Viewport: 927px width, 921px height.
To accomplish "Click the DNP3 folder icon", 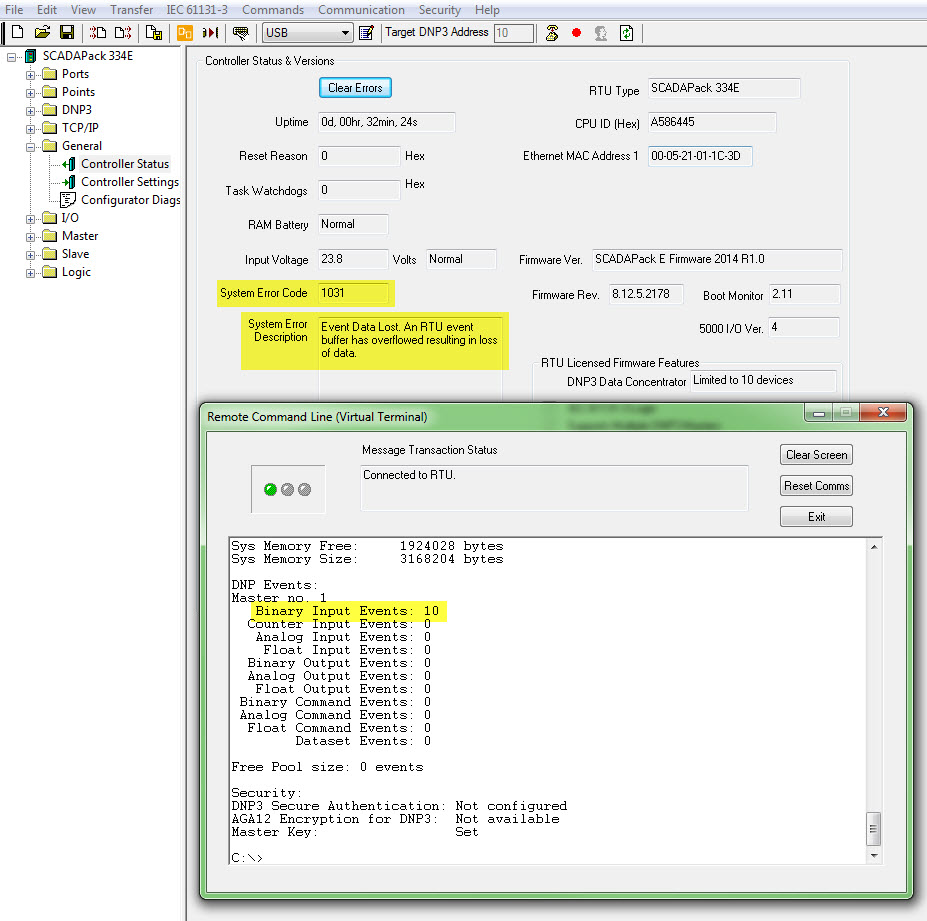I will [x=50, y=110].
